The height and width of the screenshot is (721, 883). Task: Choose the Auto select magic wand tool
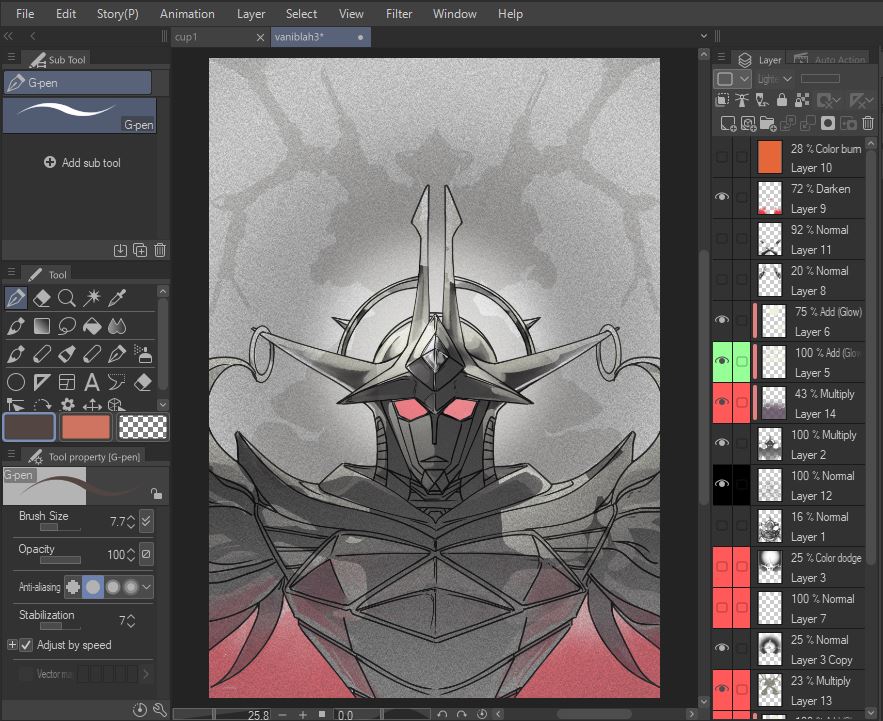[92, 298]
